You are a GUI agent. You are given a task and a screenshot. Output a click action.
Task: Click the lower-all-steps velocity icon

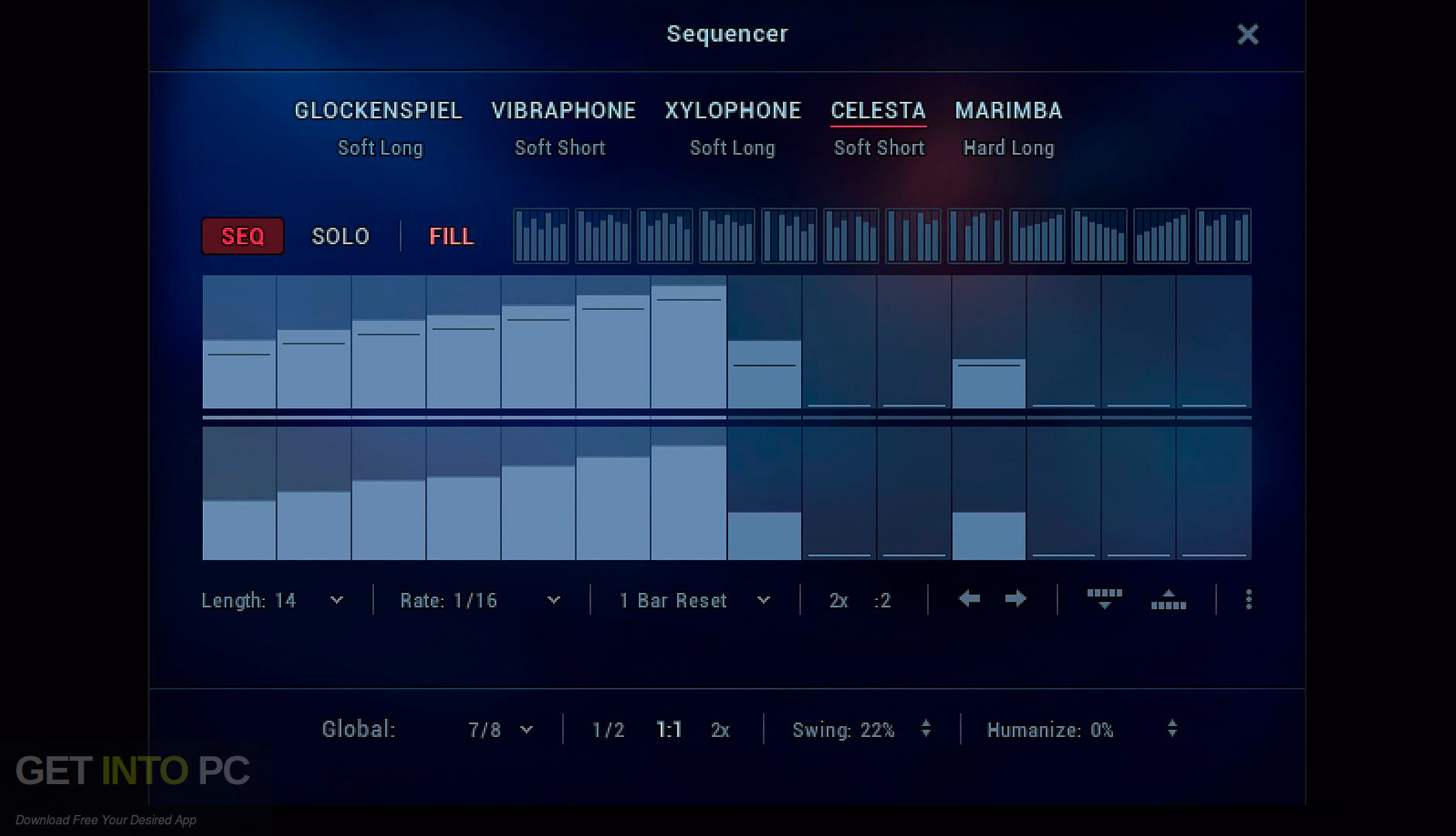tap(1104, 599)
